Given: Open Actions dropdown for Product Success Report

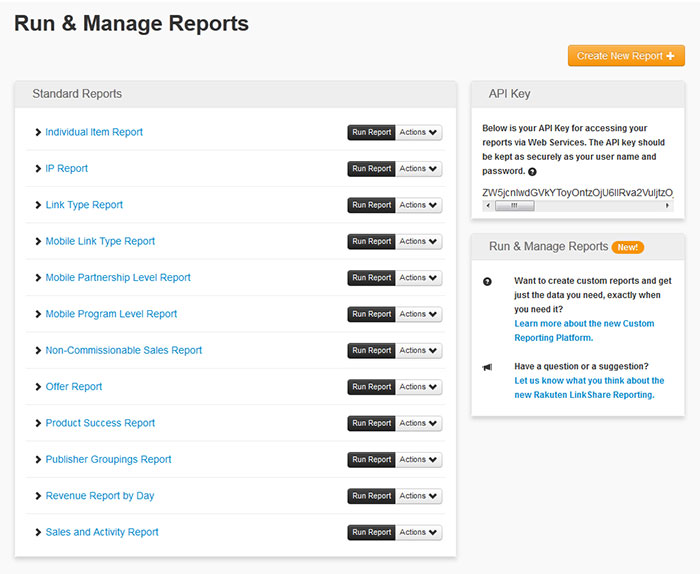Looking at the screenshot, I should [418, 423].
